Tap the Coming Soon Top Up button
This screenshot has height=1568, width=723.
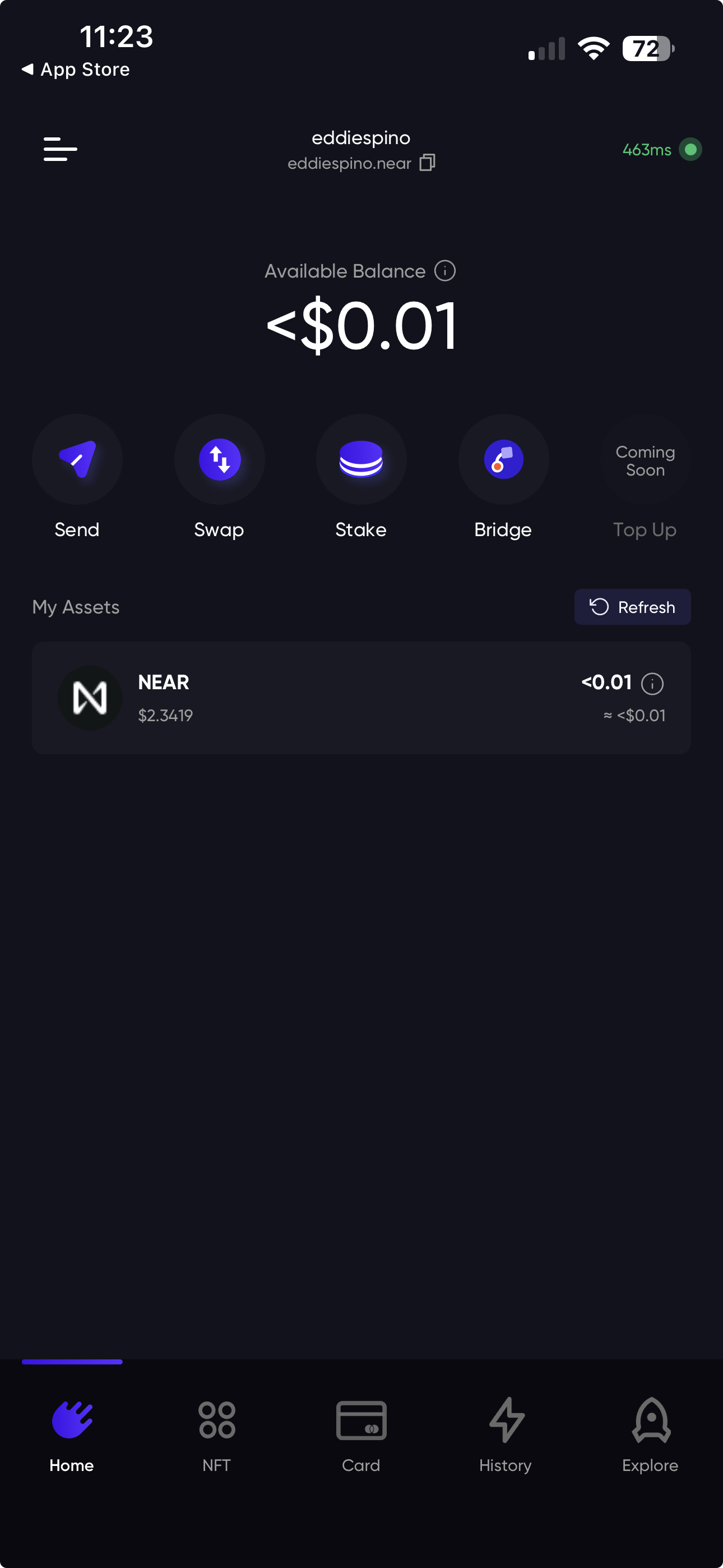pyautogui.click(x=645, y=461)
